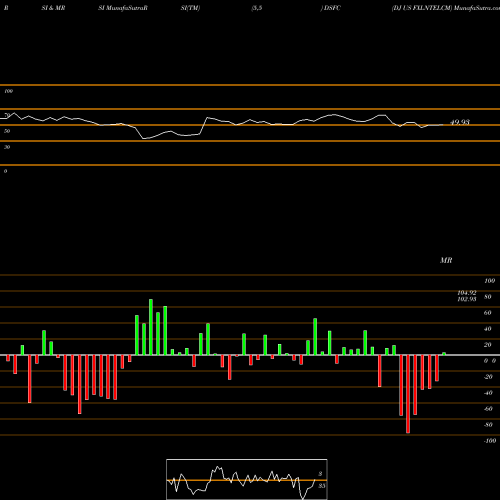The height and width of the screenshot is (500, 500).
Task: Click the RSI current value 49.93
Action: click(460, 122)
